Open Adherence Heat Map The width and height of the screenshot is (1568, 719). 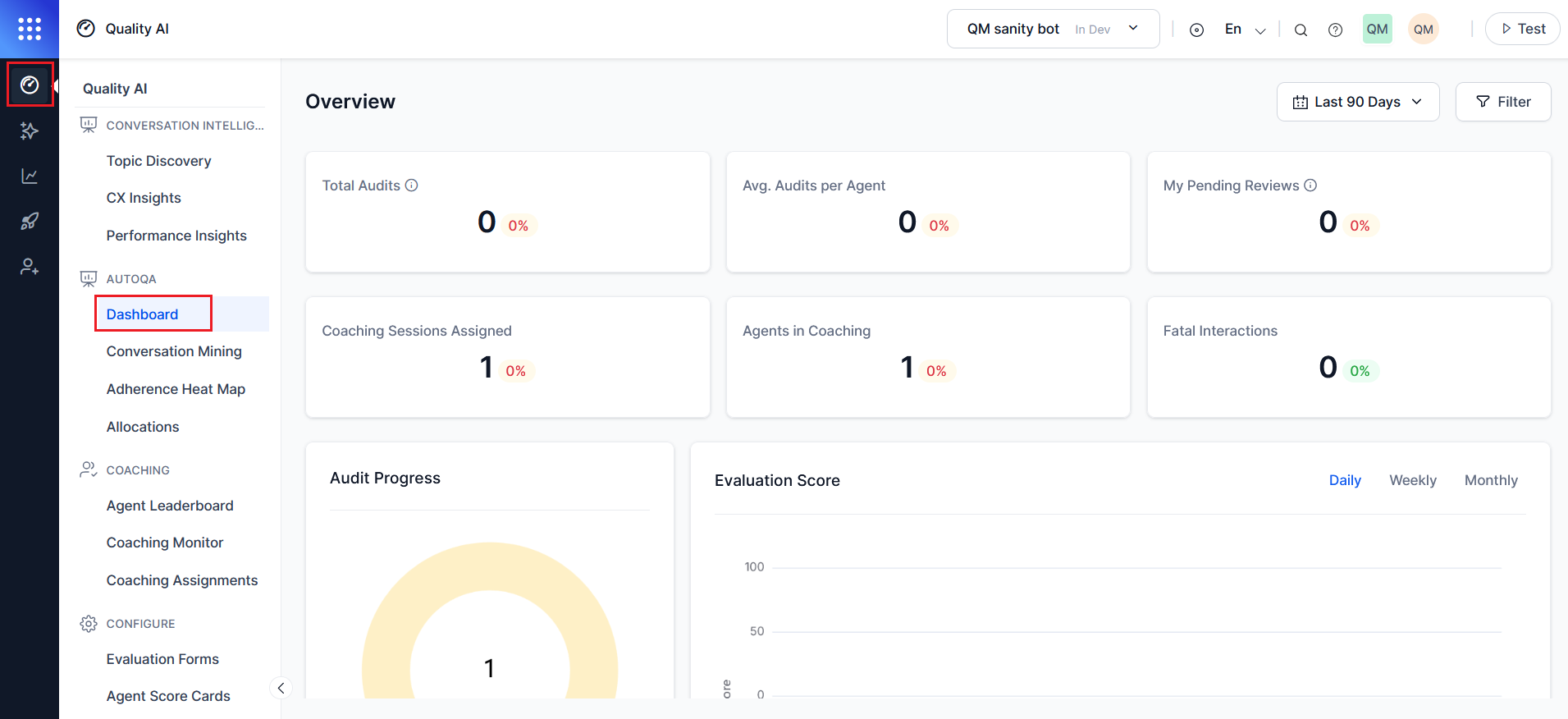point(176,389)
